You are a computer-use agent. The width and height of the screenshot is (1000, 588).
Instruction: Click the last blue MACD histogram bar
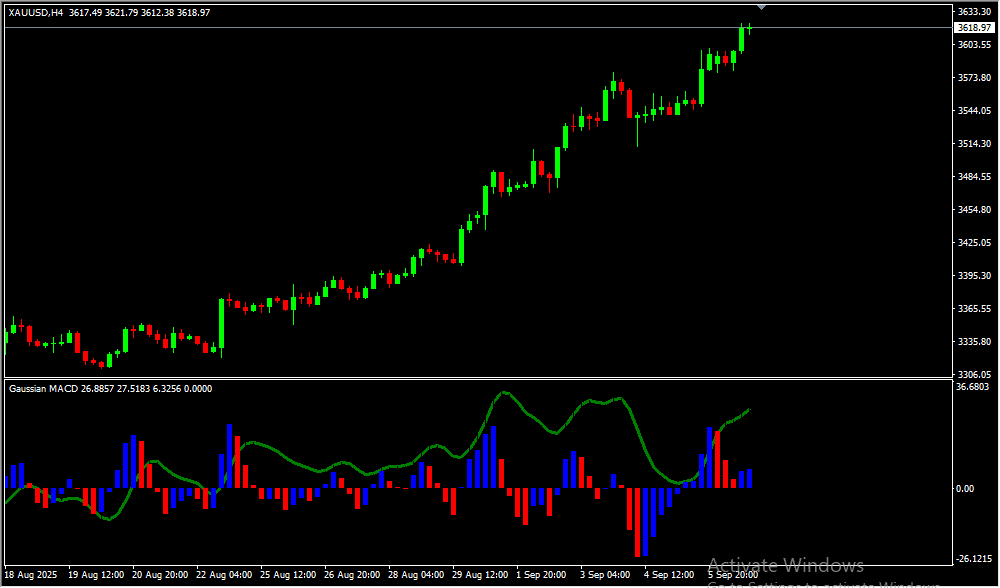(x=749, y=478)
